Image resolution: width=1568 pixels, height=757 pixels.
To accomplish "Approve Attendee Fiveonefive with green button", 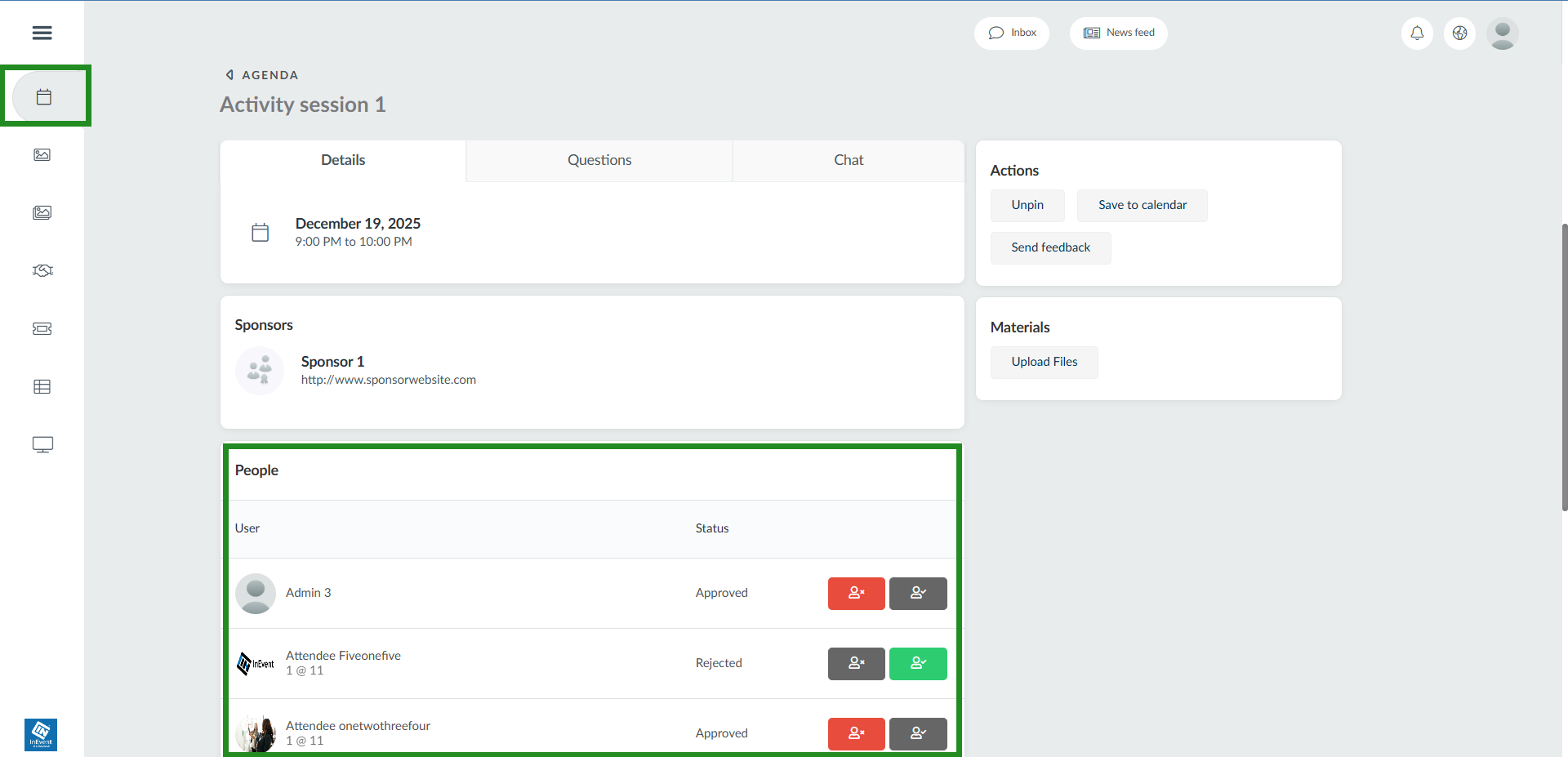I will click(917, 663).
